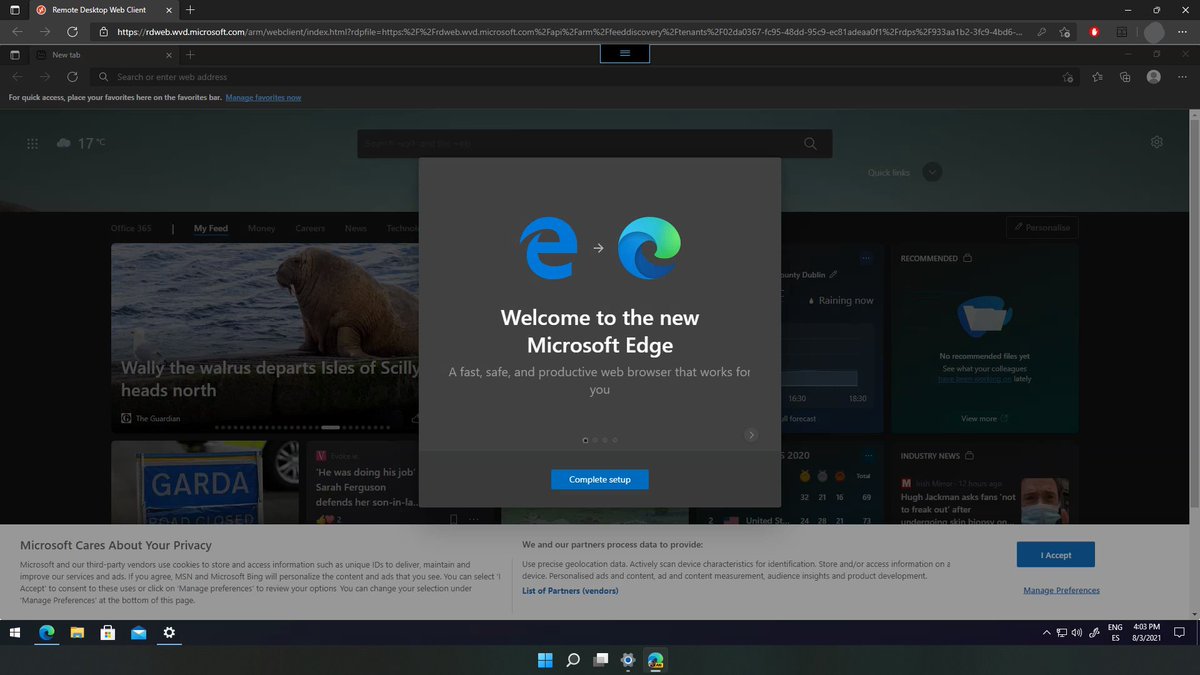
Task: Add new tab in outer browser
Action: [x=190, y=9]
